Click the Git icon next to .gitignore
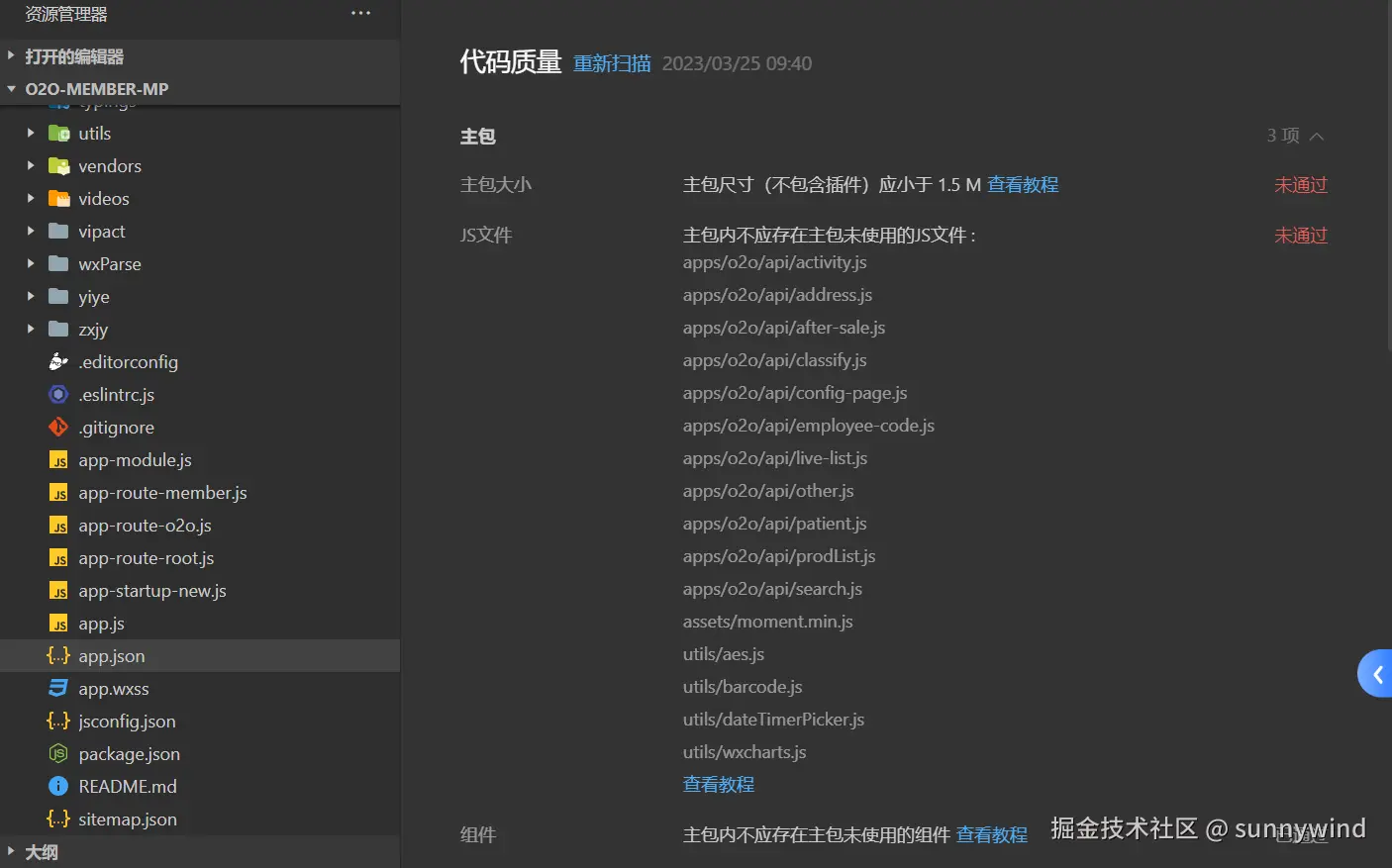Screen dimensions: 1392x868 pos(58,427)
